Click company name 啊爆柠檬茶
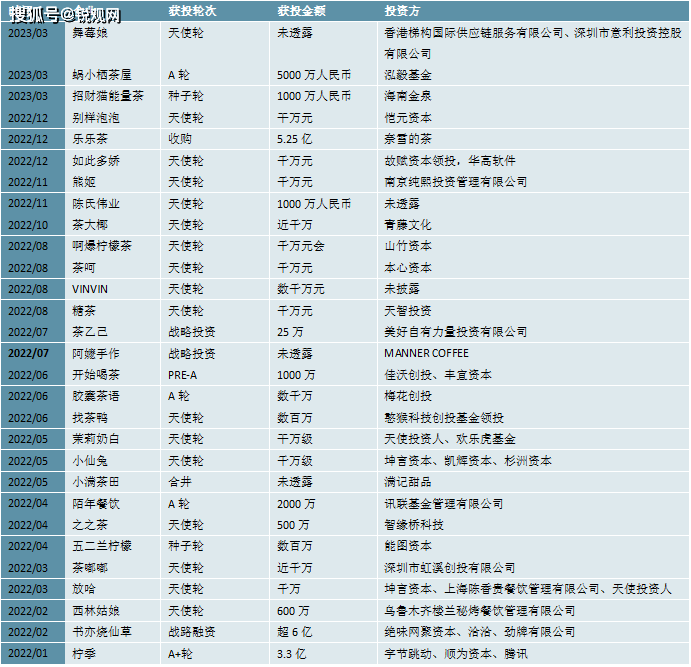The height and width of the screenshot is (667, 691). pyautogui.click(x=102, y=246)
